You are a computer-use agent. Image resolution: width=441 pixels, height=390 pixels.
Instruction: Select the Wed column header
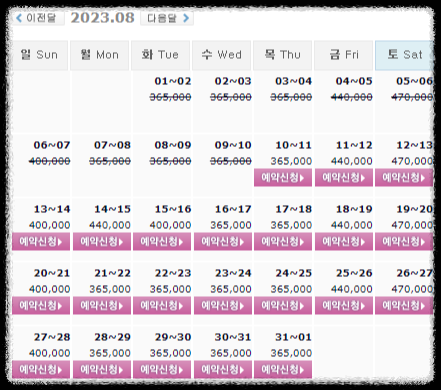(x=222, y=55)
